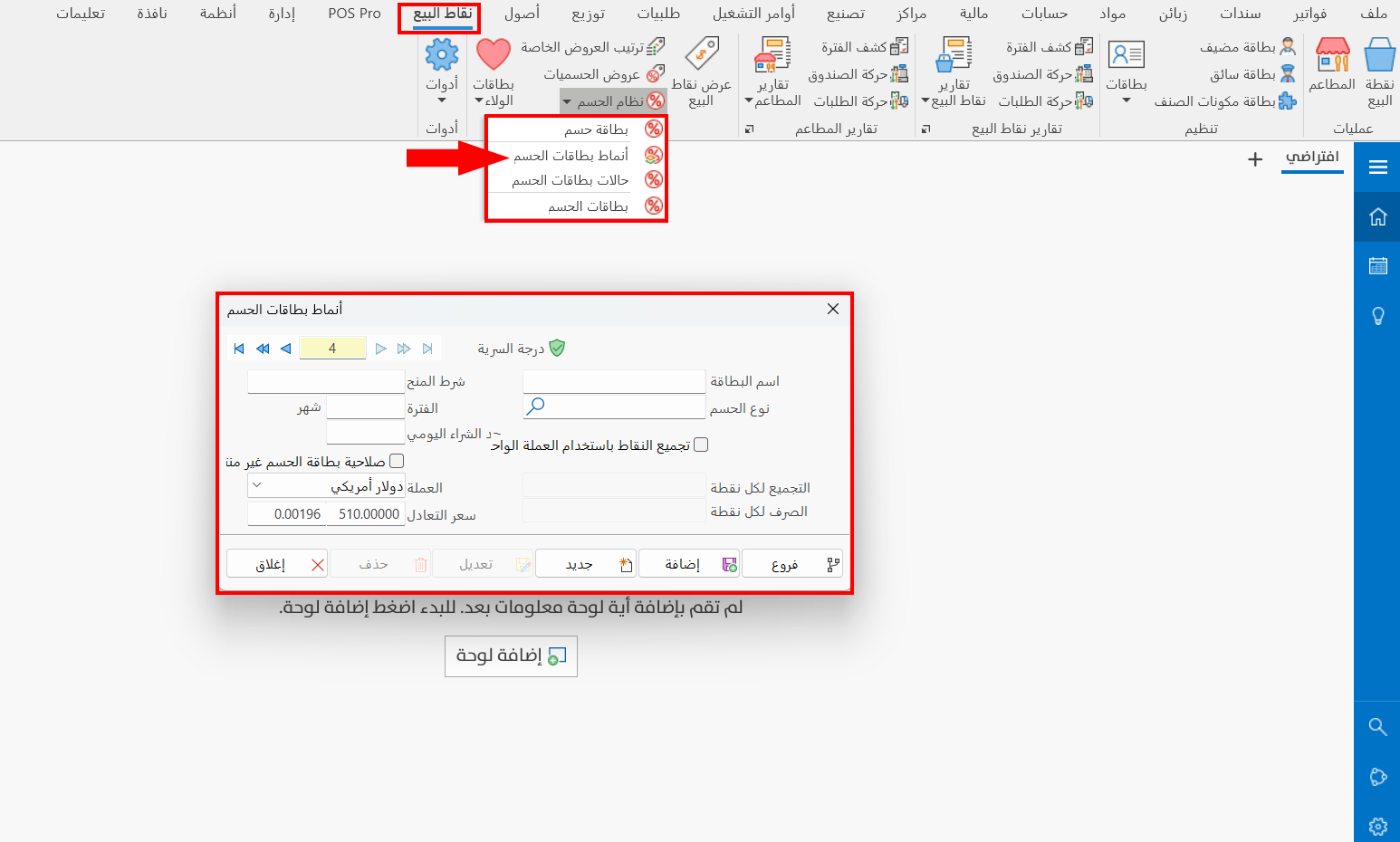Enable تجميع النقاط باستخدام العملة الواحدة checkbox
The width and height of the screenshot is (1400, 842).
[x=700, y=445]
